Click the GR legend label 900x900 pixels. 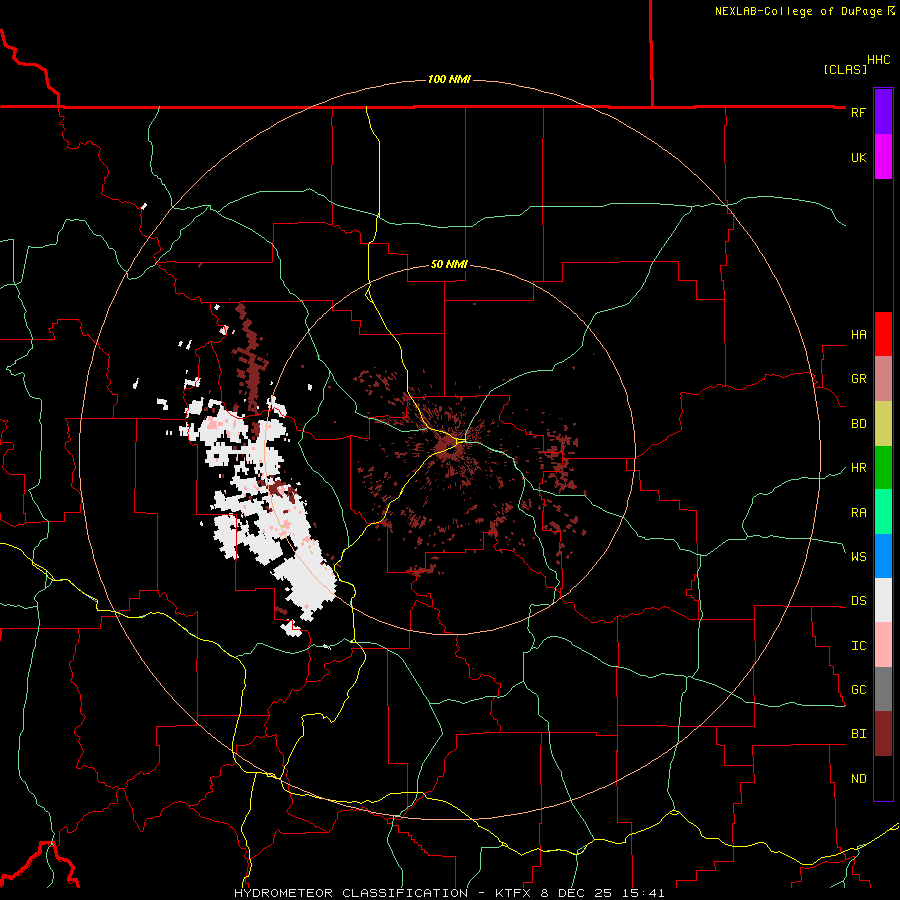(x=858, y=379)
